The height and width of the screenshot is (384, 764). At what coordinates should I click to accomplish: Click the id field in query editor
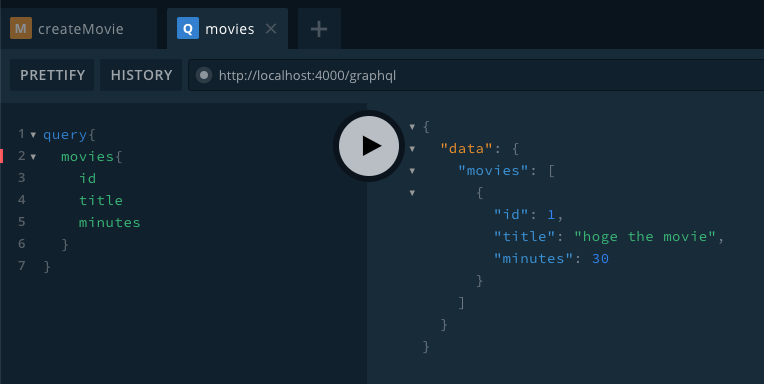pyautogui.click(x=88, y=178)
